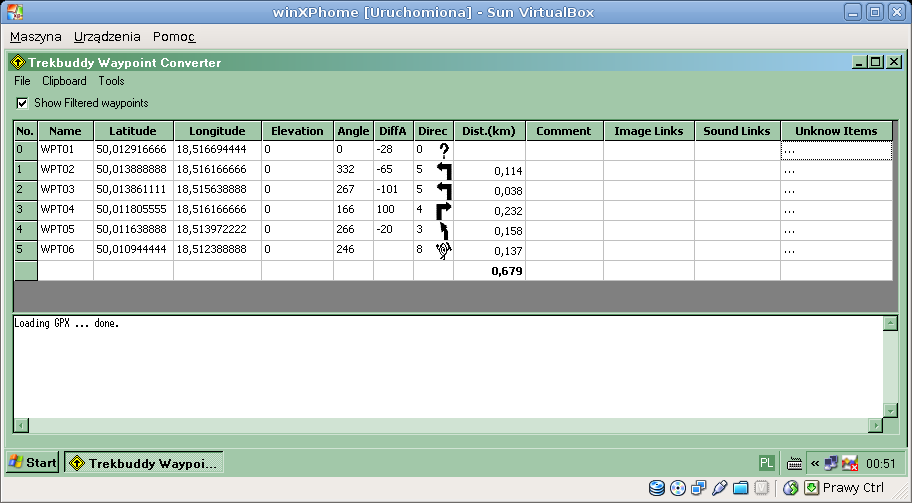Image resolution: width=912 pixels, height=503 pixels.
Task: Select the WPT04 name cell
Action: coord(65,211)
